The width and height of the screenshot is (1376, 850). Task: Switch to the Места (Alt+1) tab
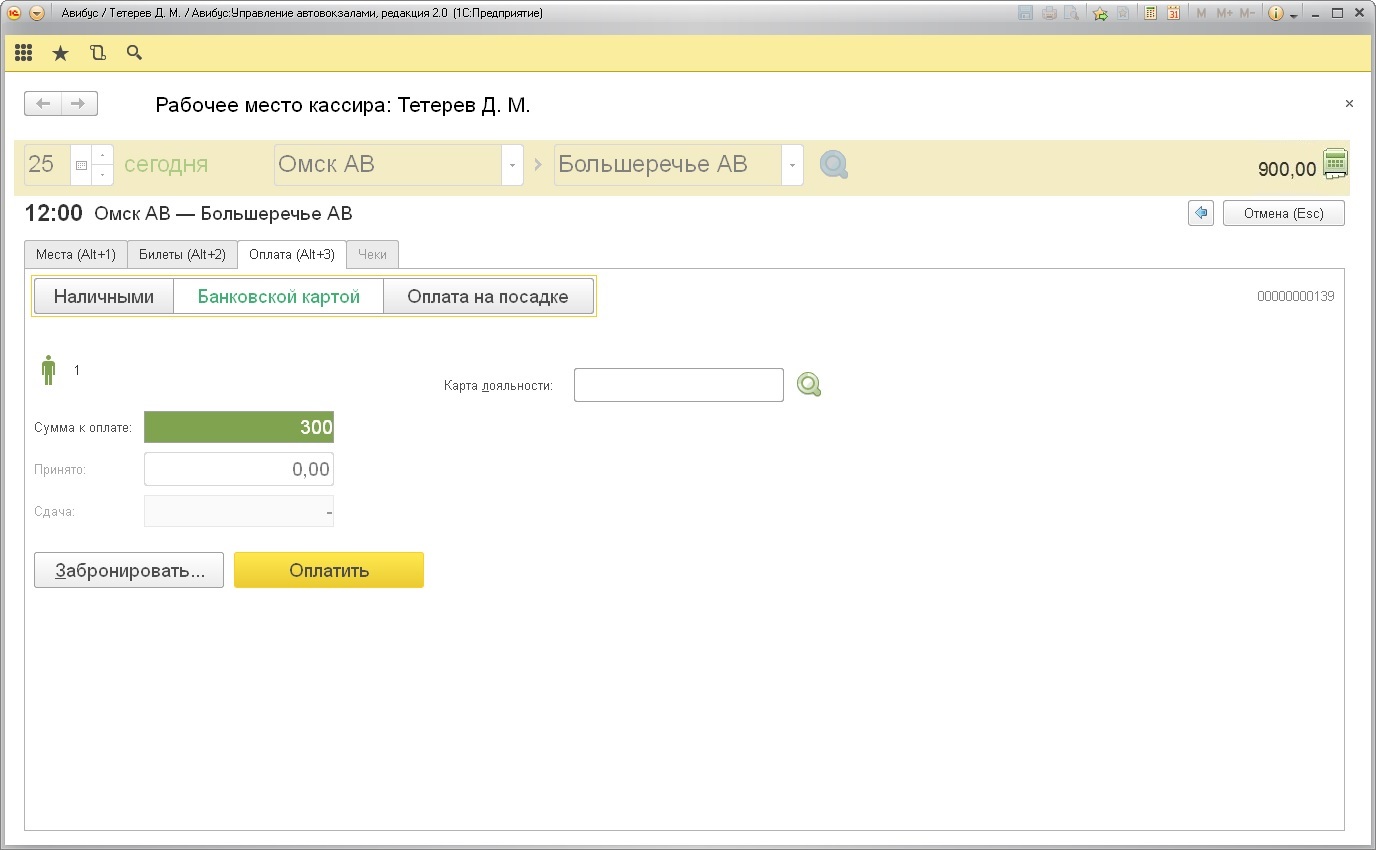tap(76, 255)
